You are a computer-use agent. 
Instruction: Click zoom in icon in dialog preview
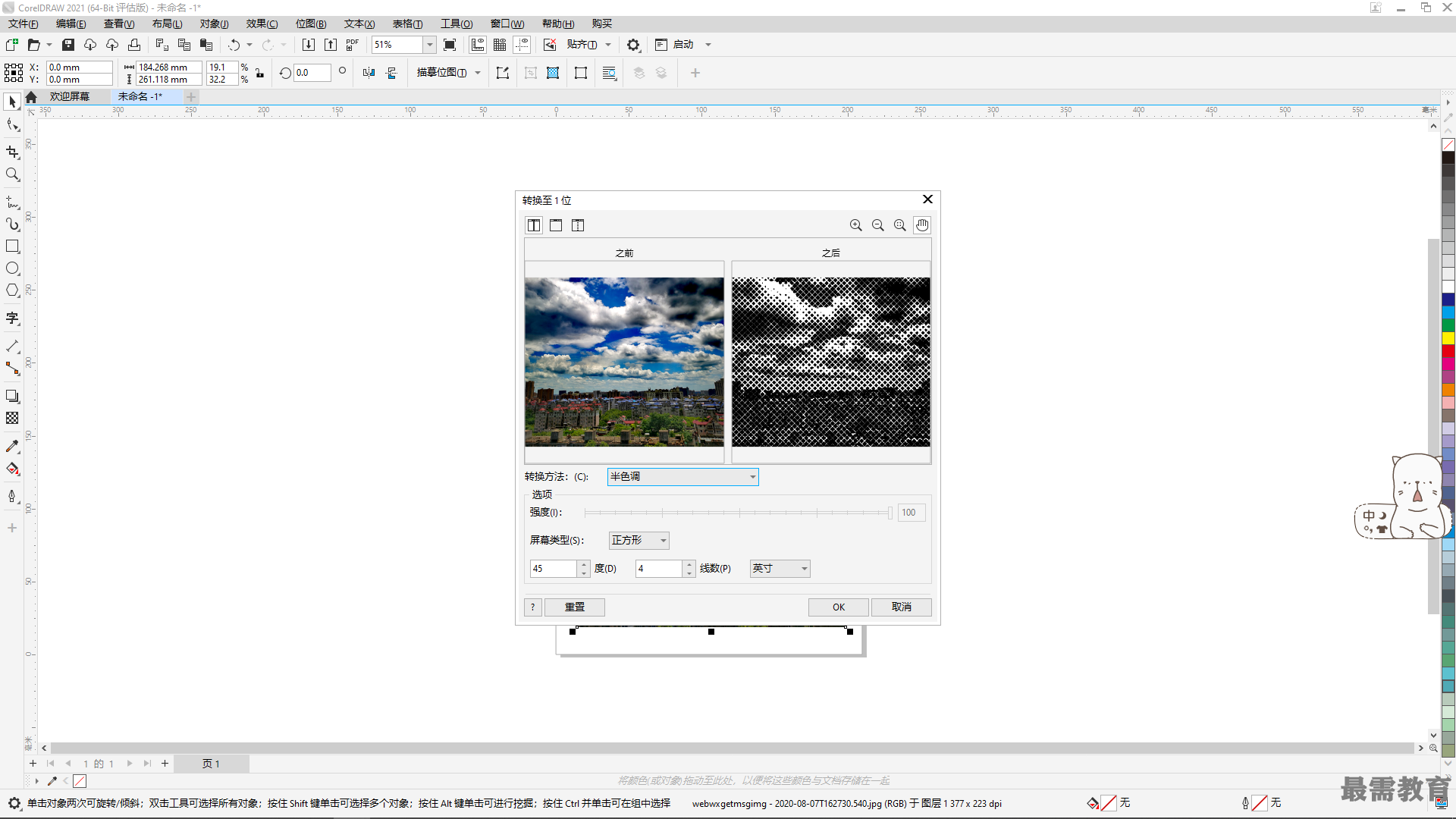856,225
